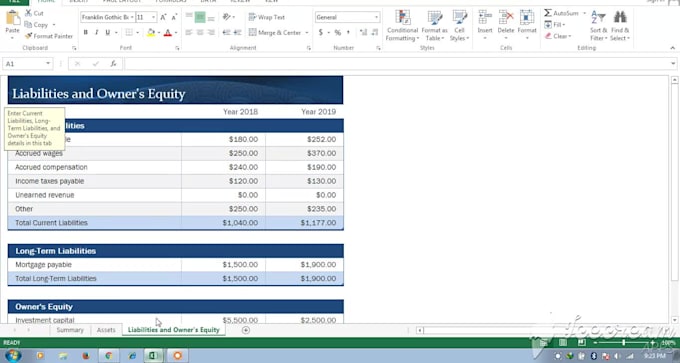
Task: Activate the Format Painter brush
Action: [x=49, y=36]
